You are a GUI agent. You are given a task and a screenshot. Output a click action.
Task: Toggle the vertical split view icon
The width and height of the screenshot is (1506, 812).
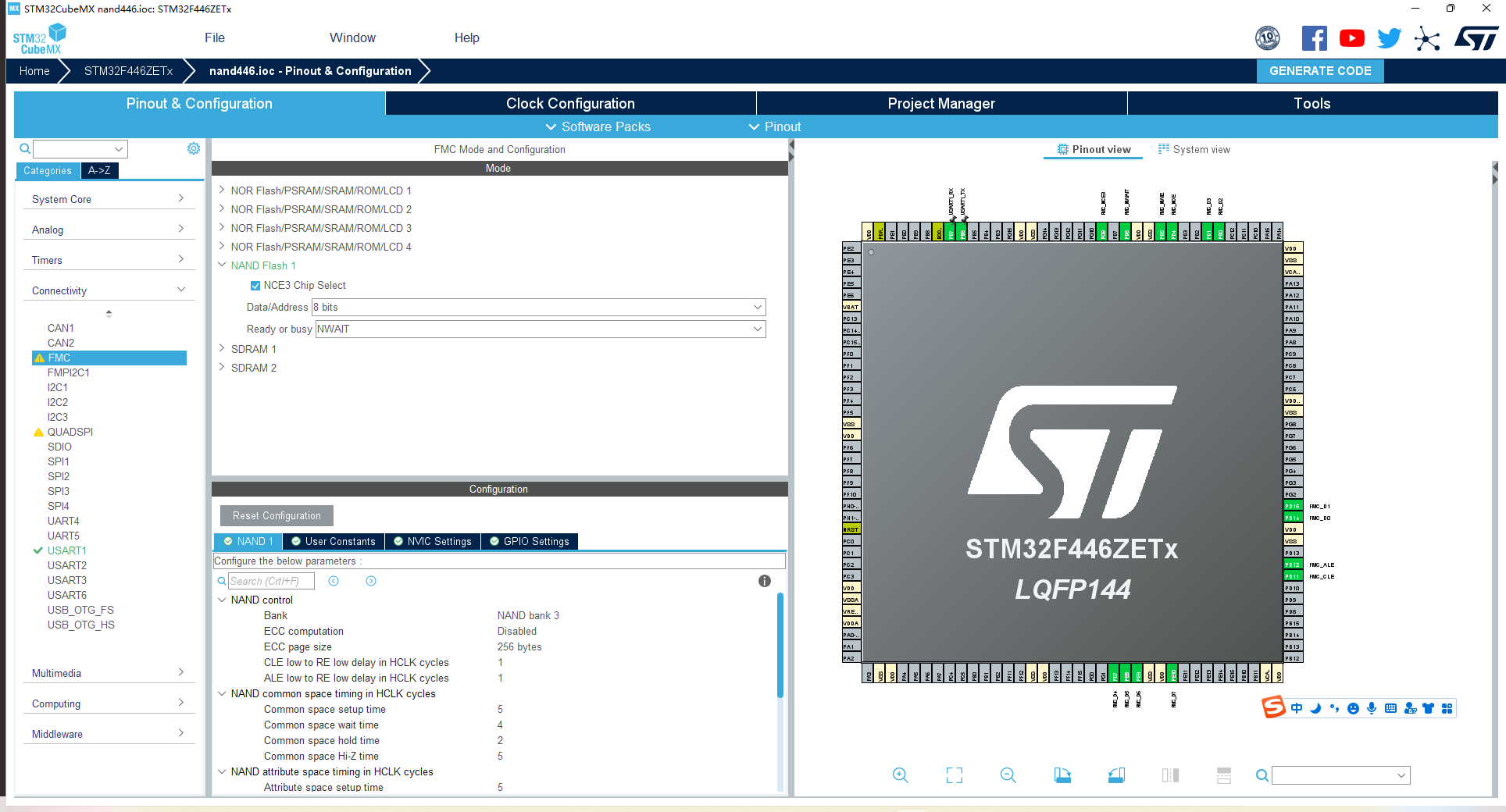(1170, 775)
